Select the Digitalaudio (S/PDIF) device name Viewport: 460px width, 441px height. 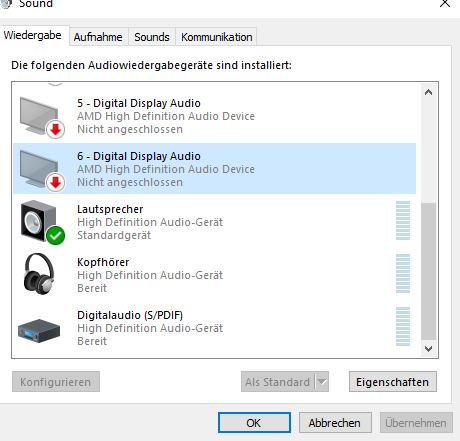click(130, 315)
